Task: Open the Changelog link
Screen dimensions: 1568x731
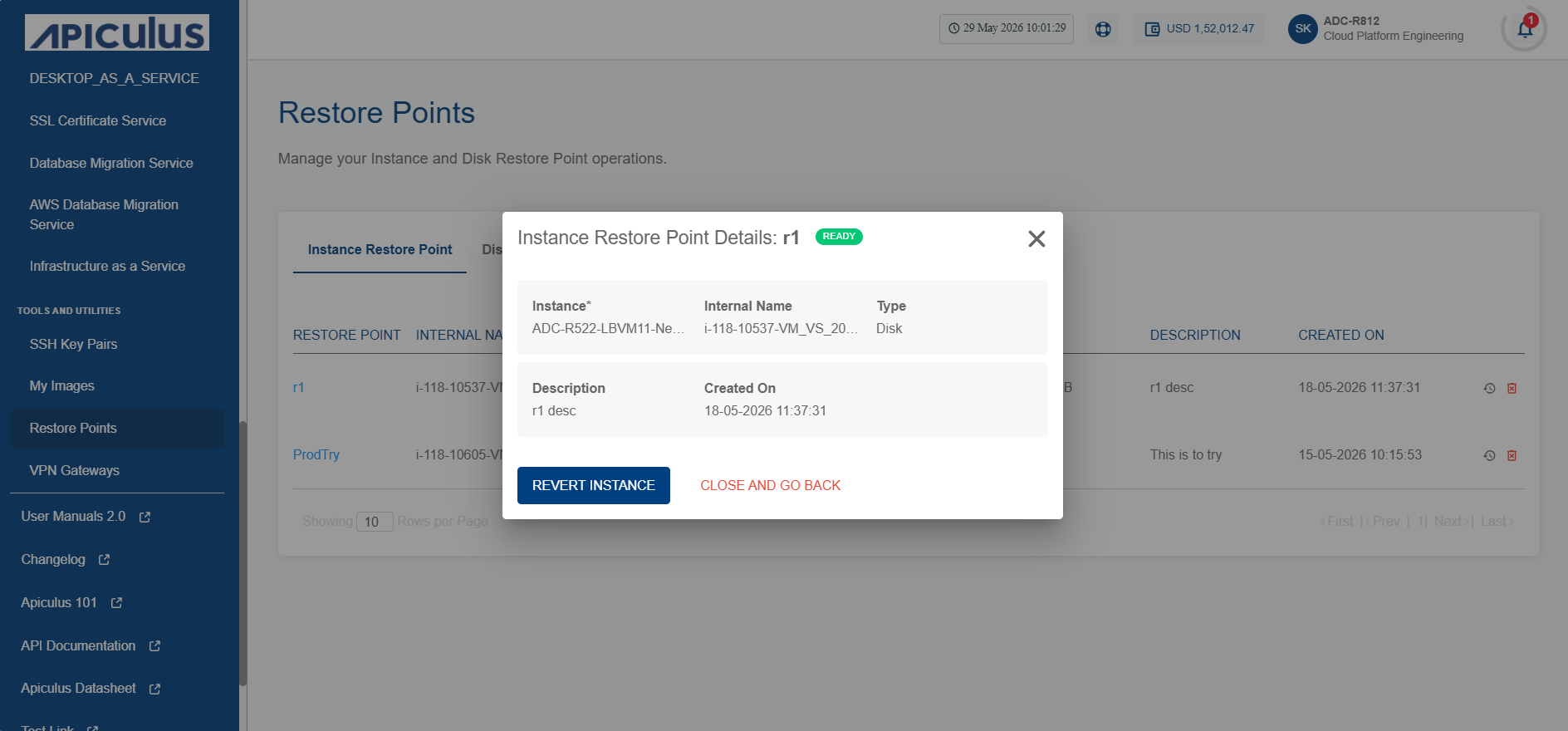Action: tap(53, 559)
